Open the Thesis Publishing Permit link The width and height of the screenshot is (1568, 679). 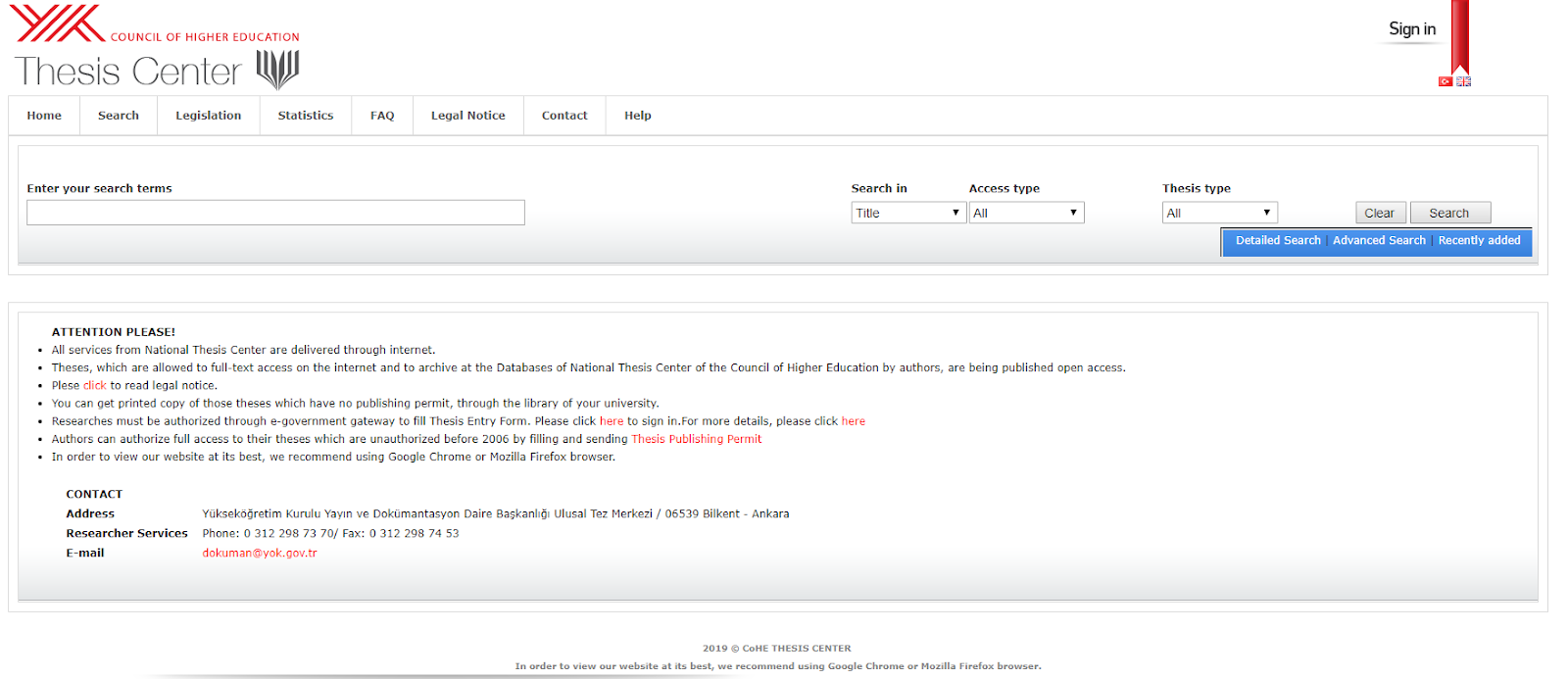coord(696,439)
